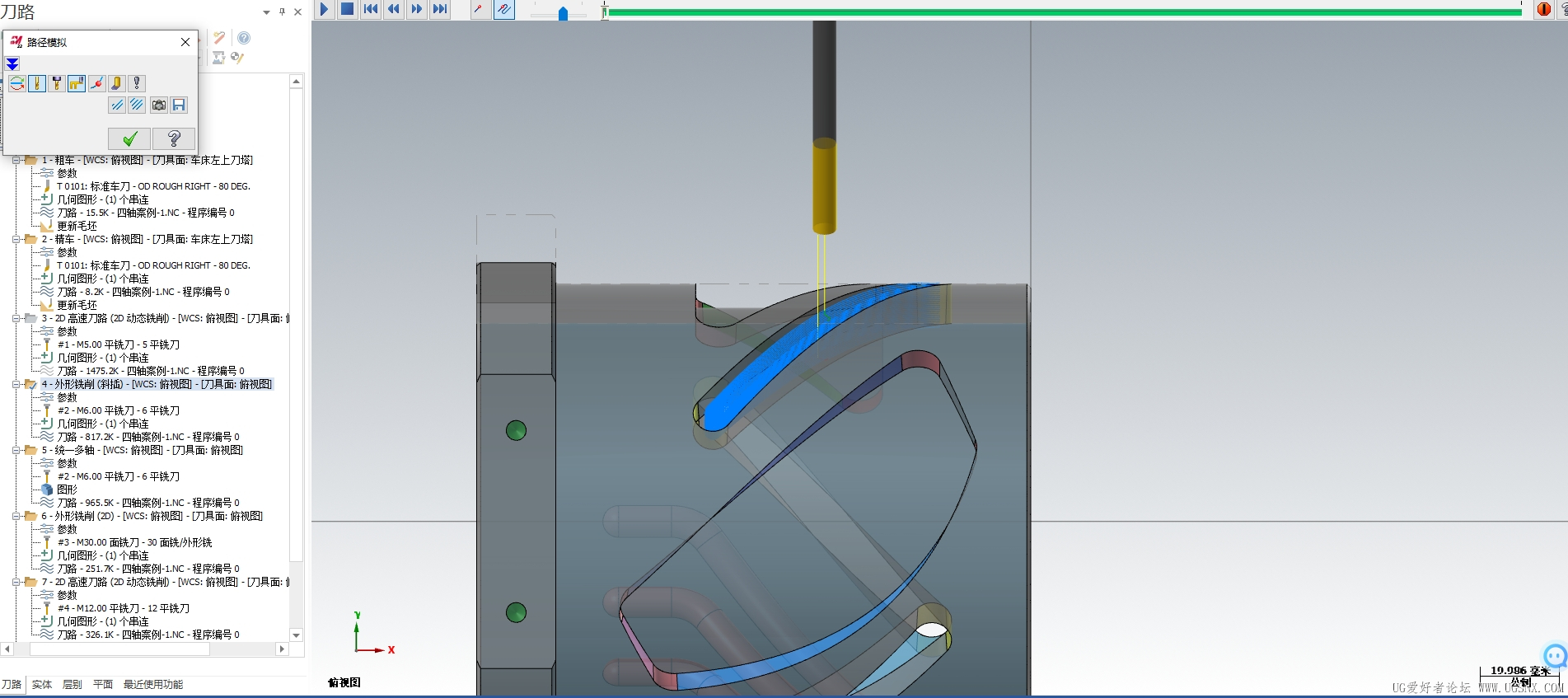The image size is (1568, 698).
Task: Click the 图形 geometry icon under operation 5
Action: point(47,490)
